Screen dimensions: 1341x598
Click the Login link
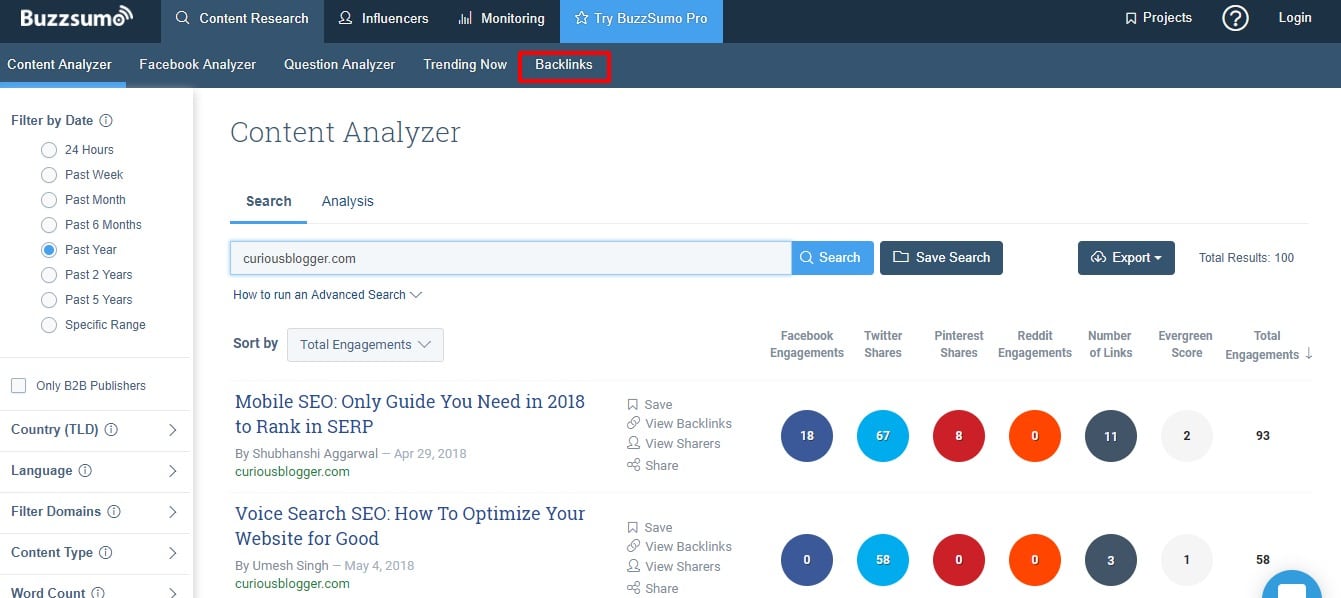click(1295, 18)
